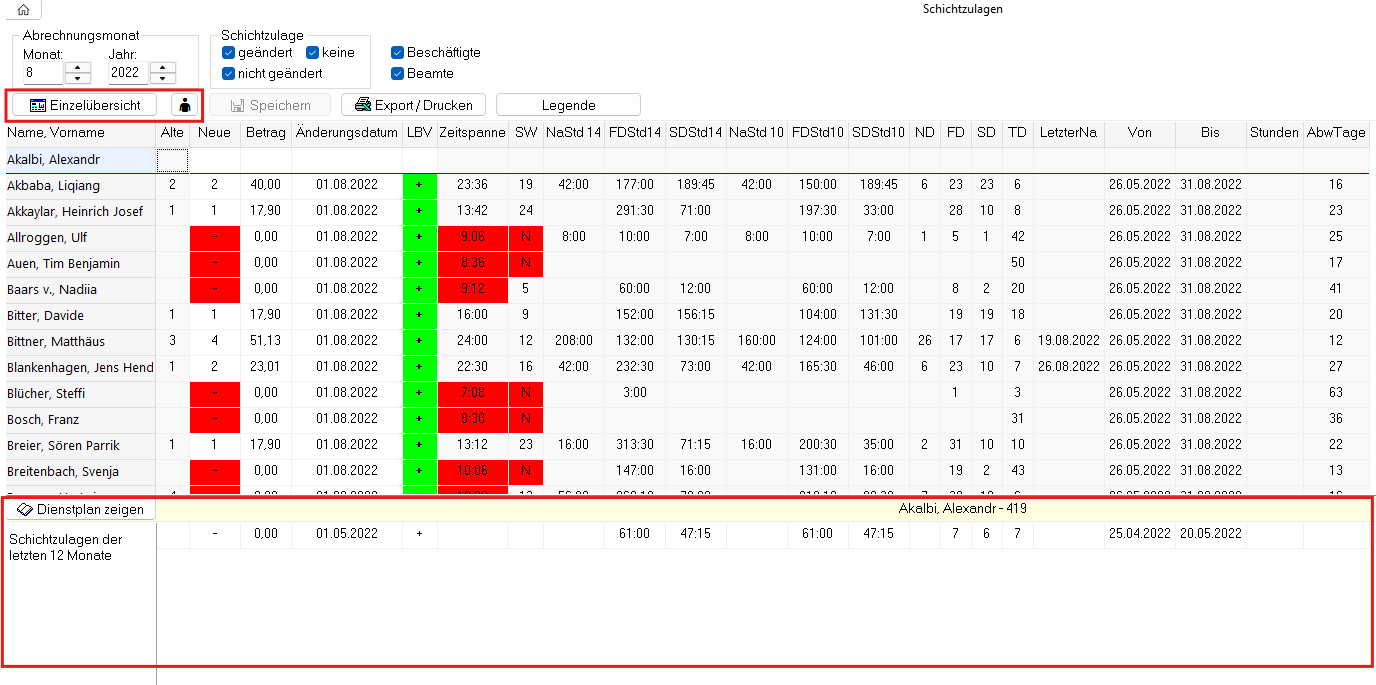
Task: Click the LBV column header
Action: 420,133
